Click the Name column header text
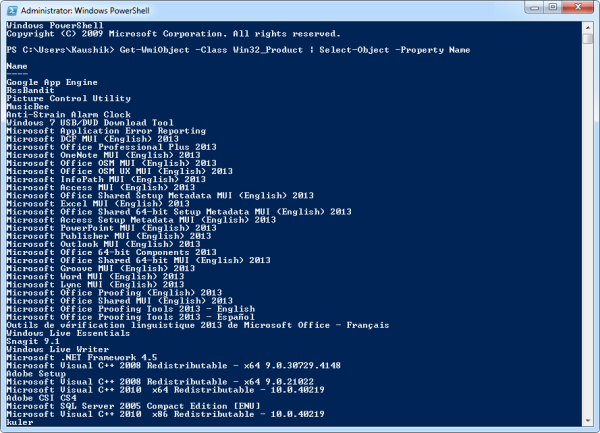Image resolution: width=600 pixels, height=433 pixels. click(15, 65)
